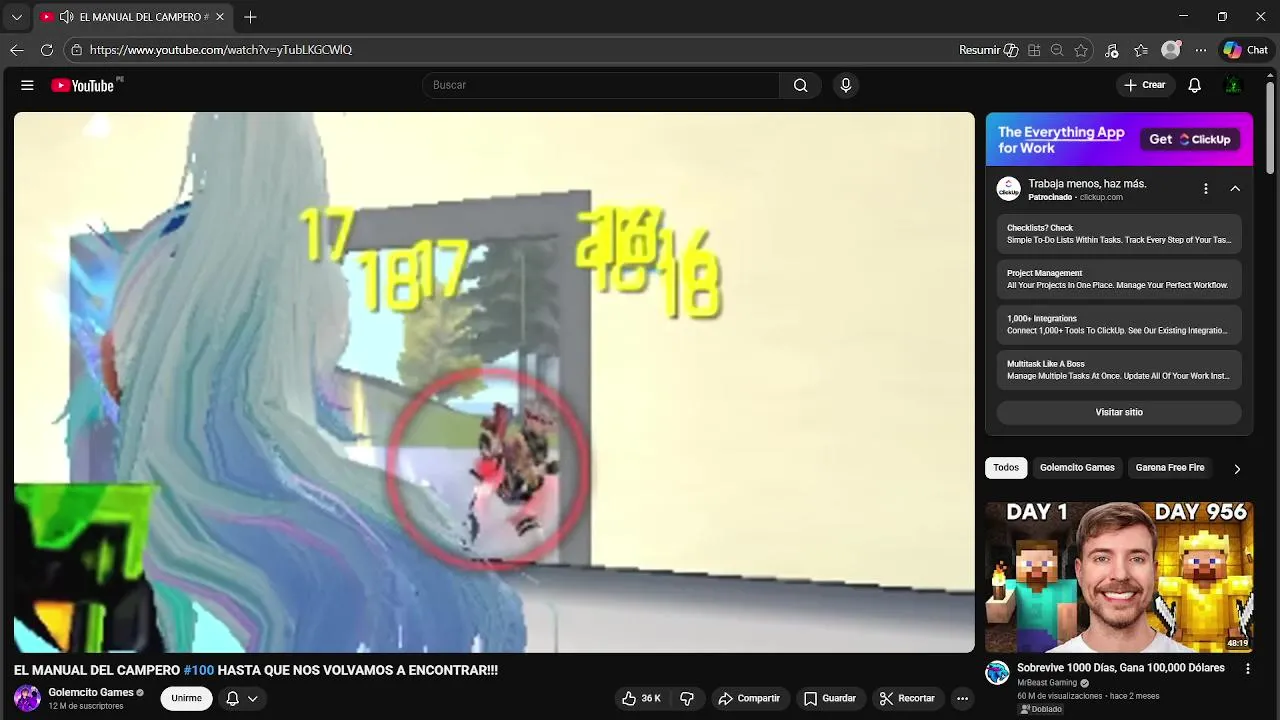This screenshot has height=720, width=1280.
Task: Start voice search with microphone icon
Action: [846, 85]
